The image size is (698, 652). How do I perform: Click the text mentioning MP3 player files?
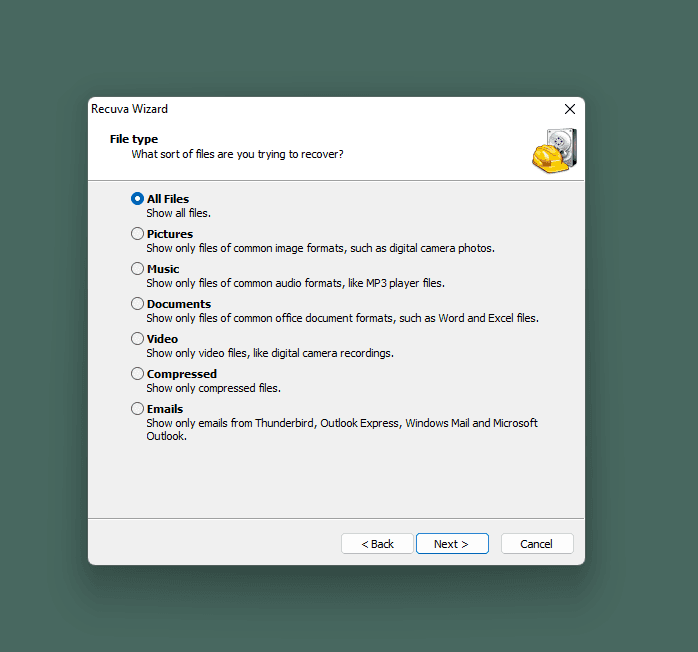pos(296,283)
